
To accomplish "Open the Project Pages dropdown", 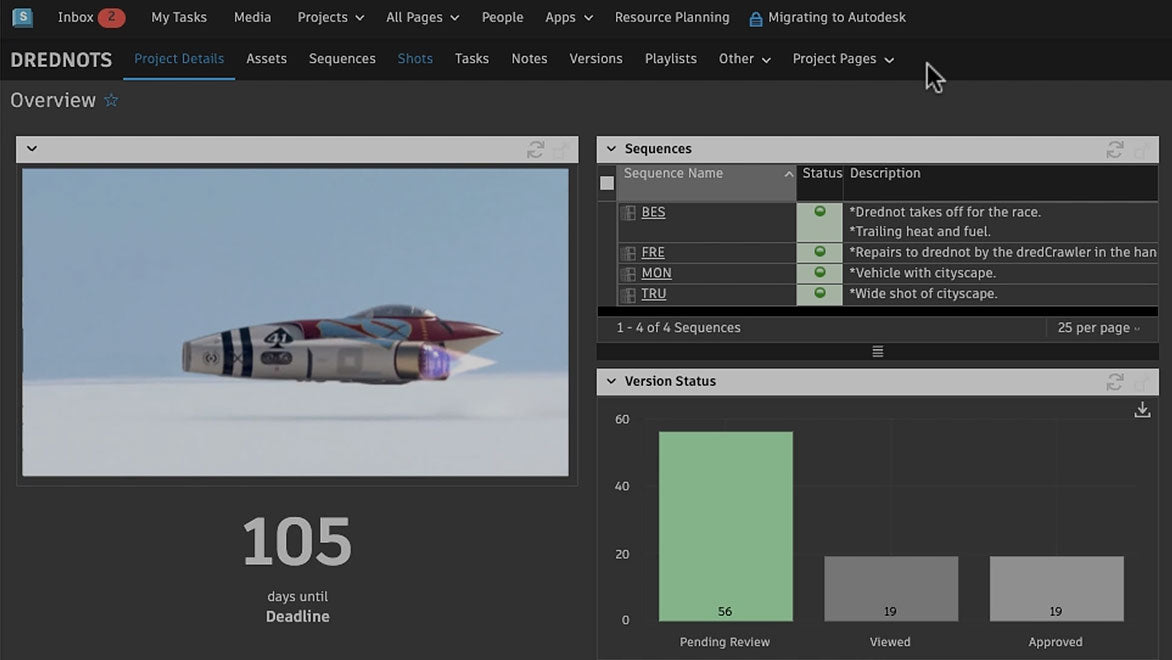I will tap(842, 59).
